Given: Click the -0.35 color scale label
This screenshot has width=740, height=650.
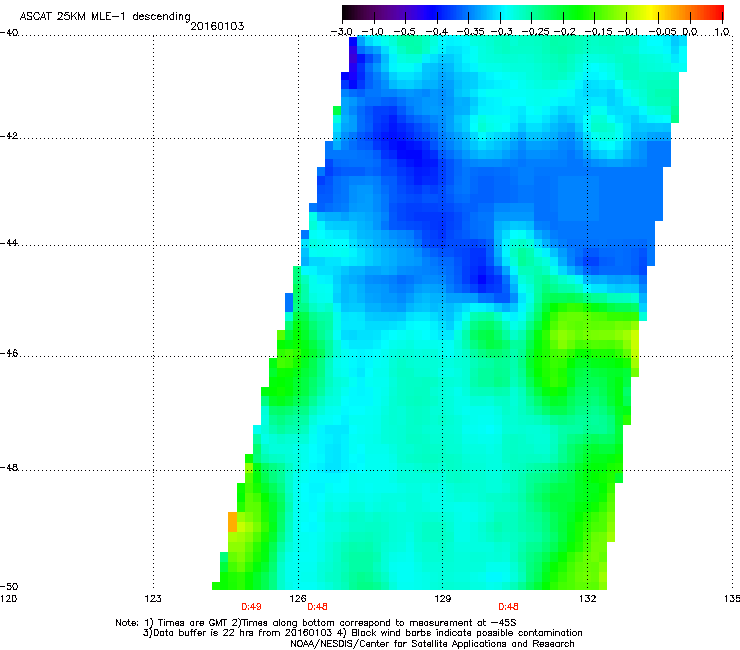Looking at the screenshot, I should pyautogui.click(x=468, y=32).
